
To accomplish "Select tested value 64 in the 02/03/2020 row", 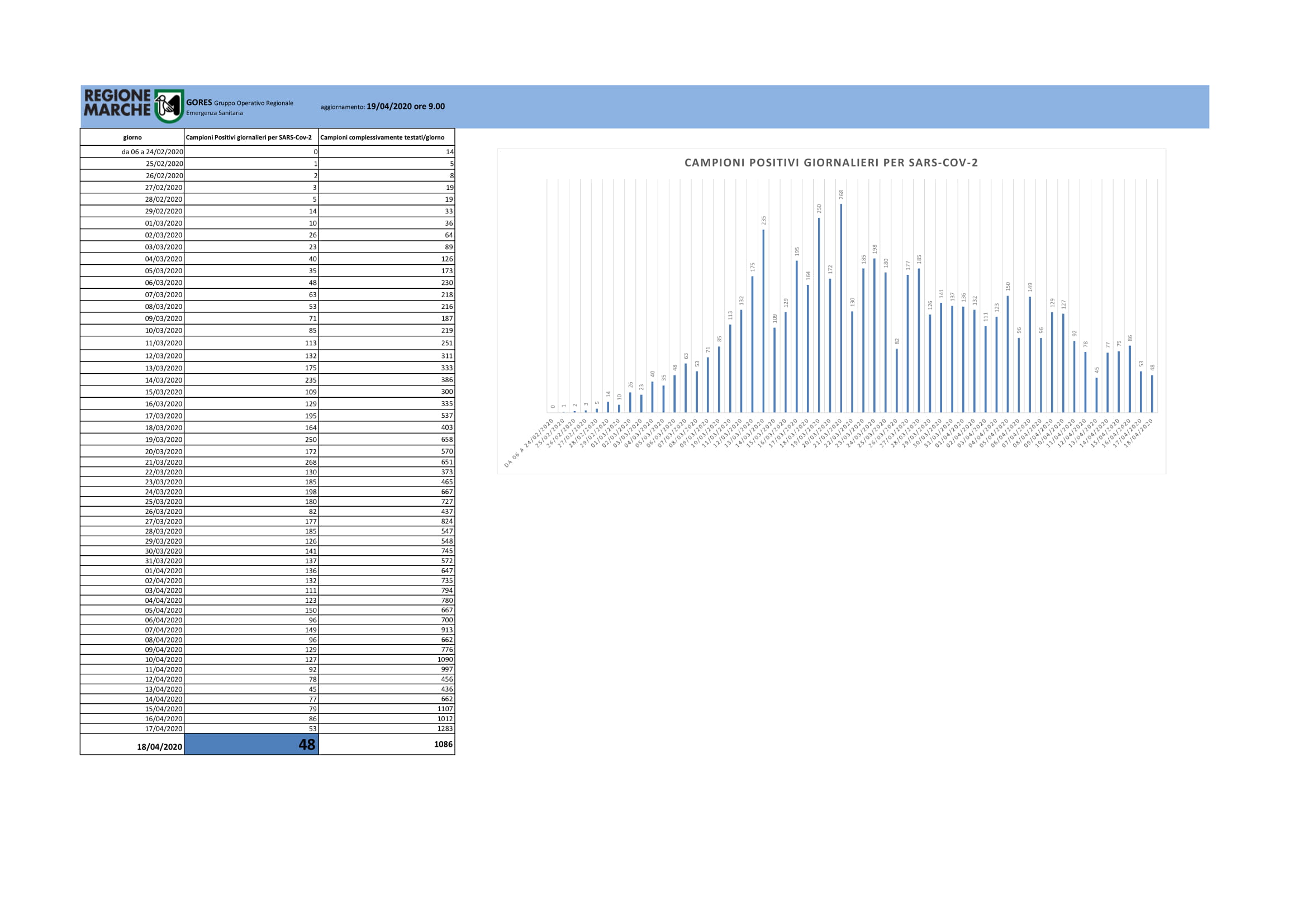I will point(387,235).
